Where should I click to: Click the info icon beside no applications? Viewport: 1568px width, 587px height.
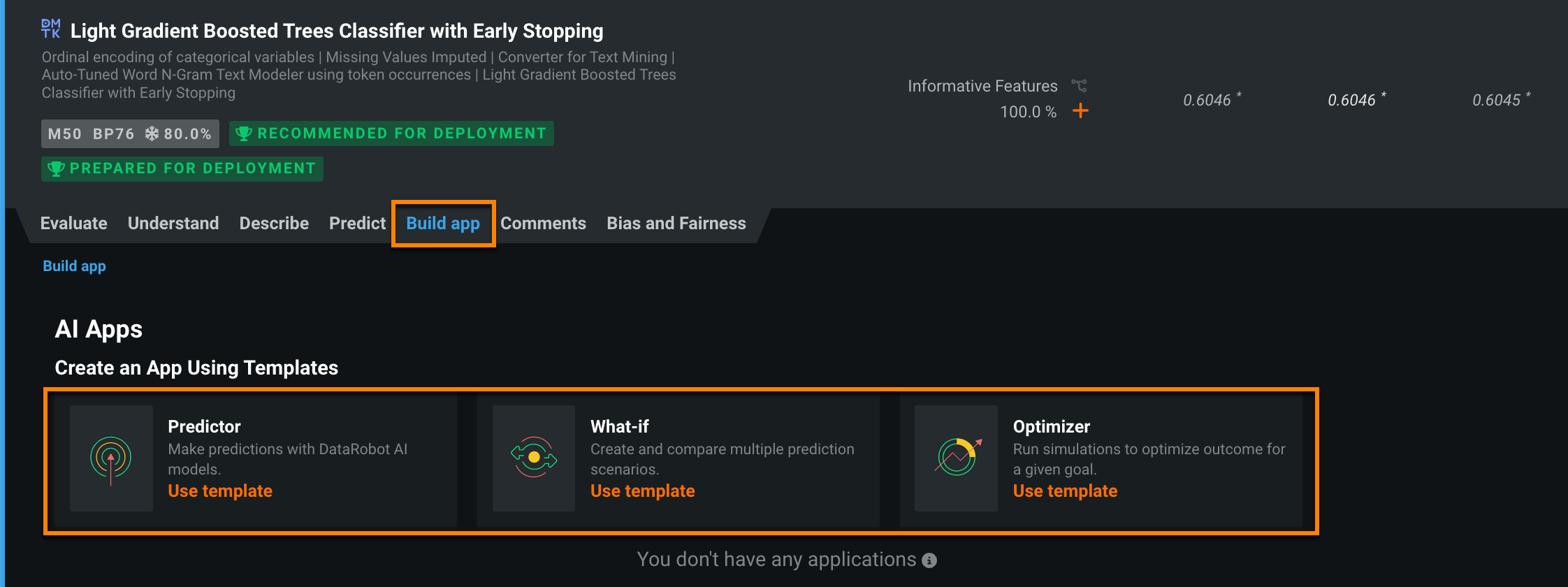929,560
